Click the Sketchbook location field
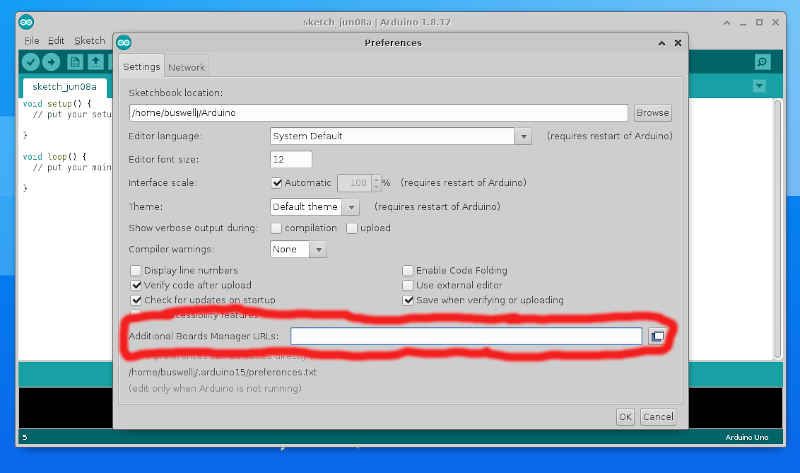Viewport: 800px width, 473px height. (x=378, y=113)
